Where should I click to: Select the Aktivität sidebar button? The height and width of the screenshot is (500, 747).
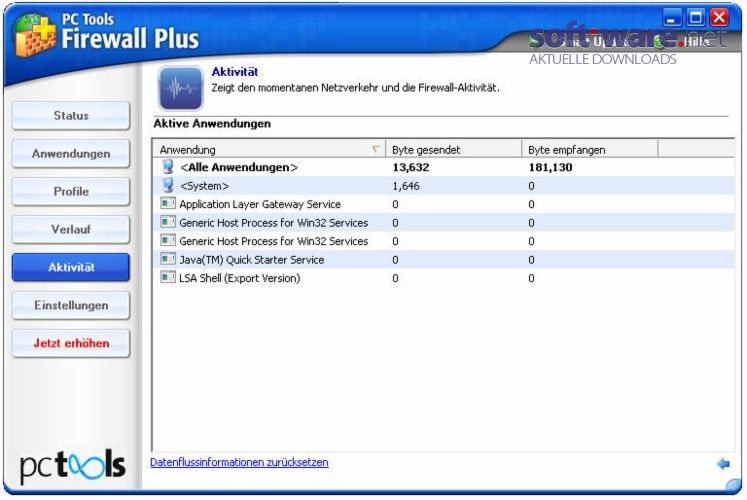coord(71,267)
